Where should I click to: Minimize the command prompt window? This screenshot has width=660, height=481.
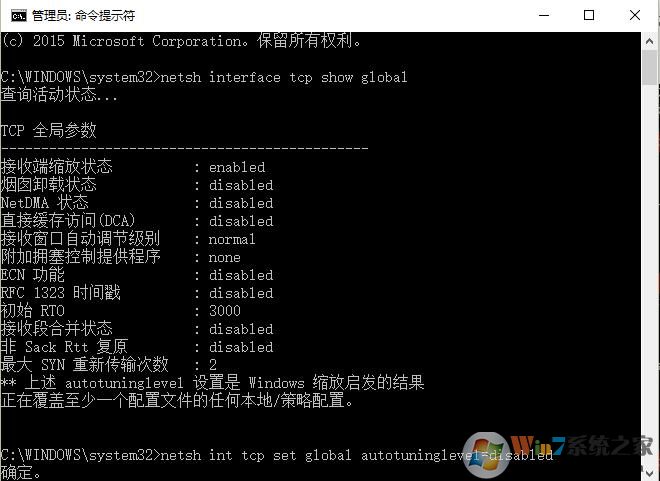pos(544,16)
